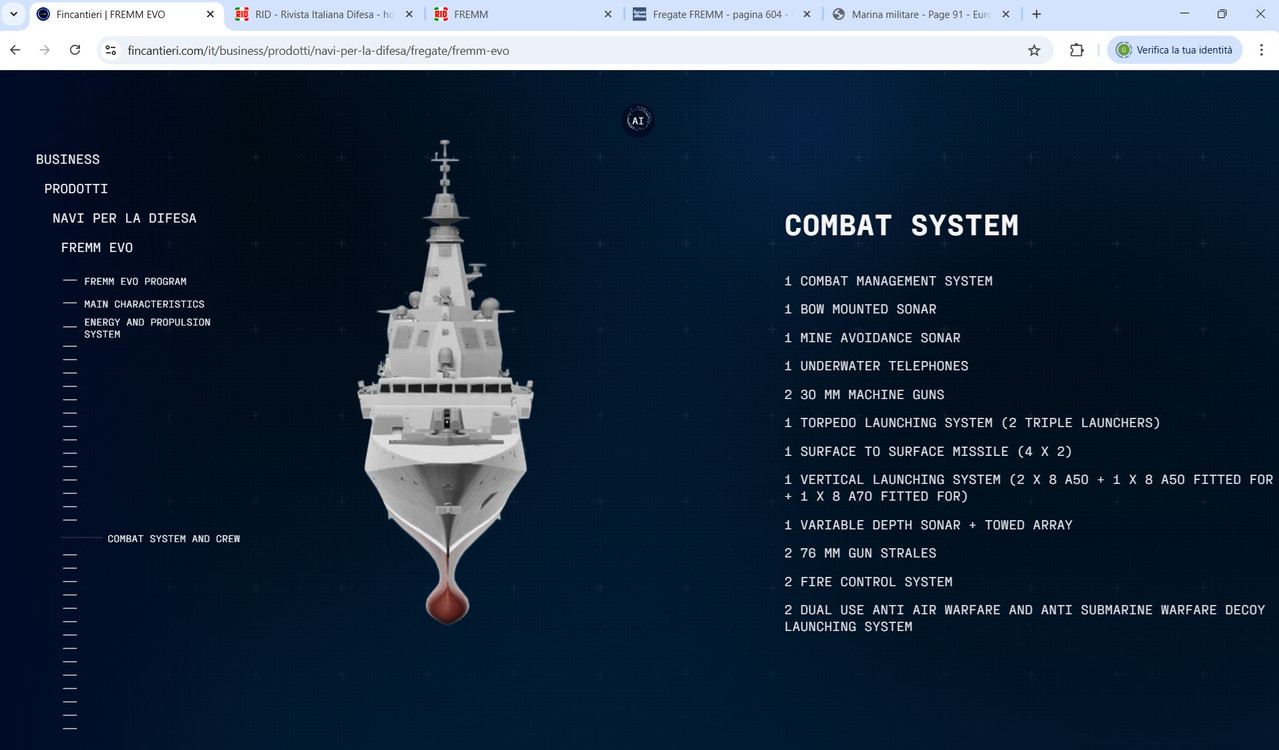This screenshot has height=750, width=1279.
Task: Select COMBAT SYSTEM AND CREW section marker
Action: [x=174, y=539]
